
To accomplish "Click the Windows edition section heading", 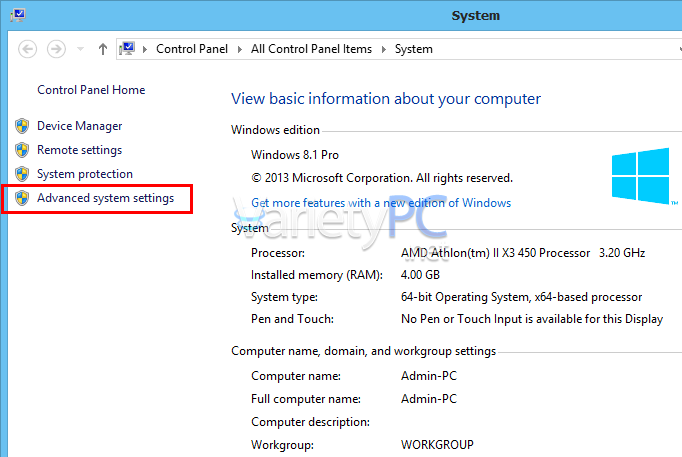I will pos(275,130).
